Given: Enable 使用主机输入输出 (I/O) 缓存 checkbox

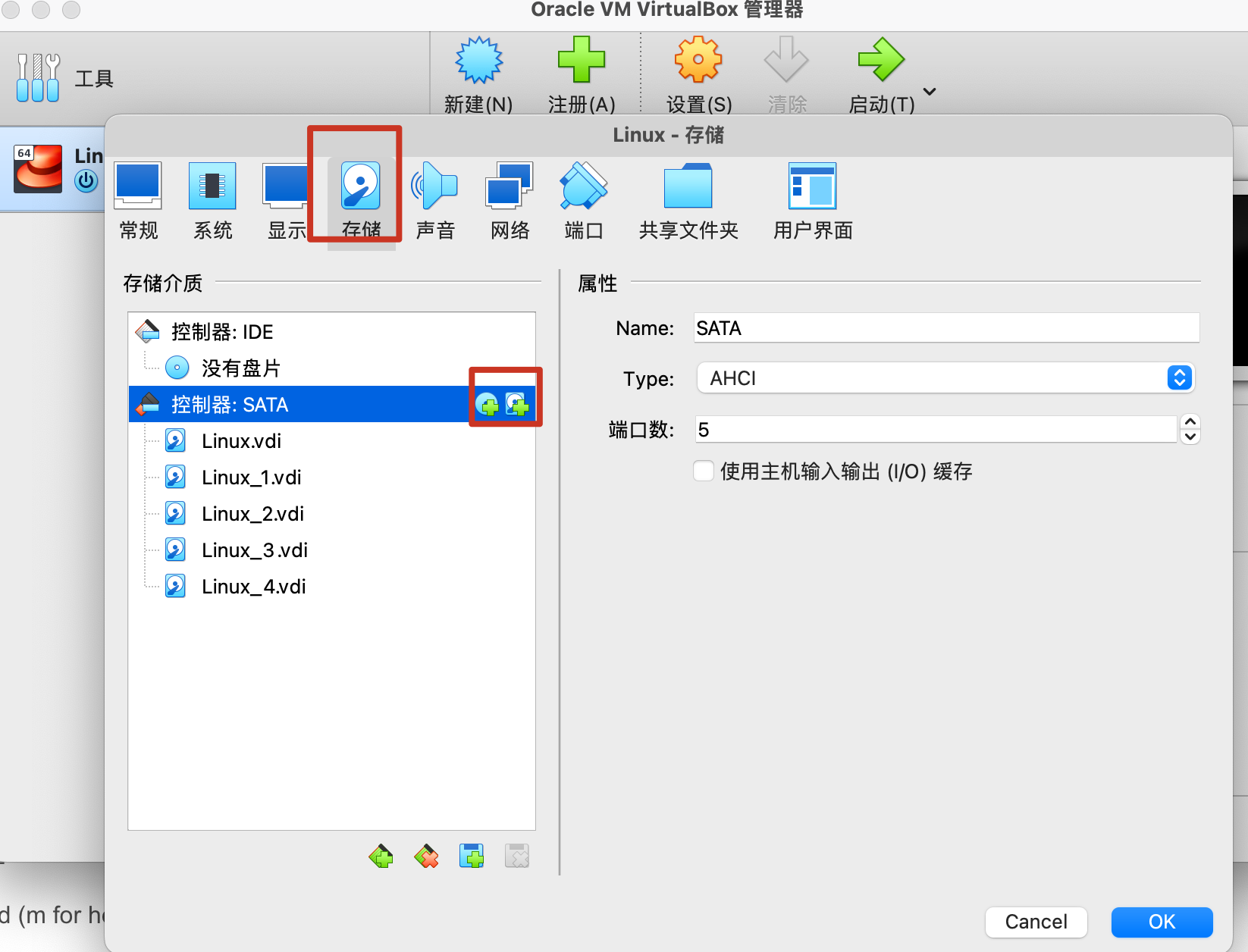Looking at the screenshot, I should click(x=704, y=471).
